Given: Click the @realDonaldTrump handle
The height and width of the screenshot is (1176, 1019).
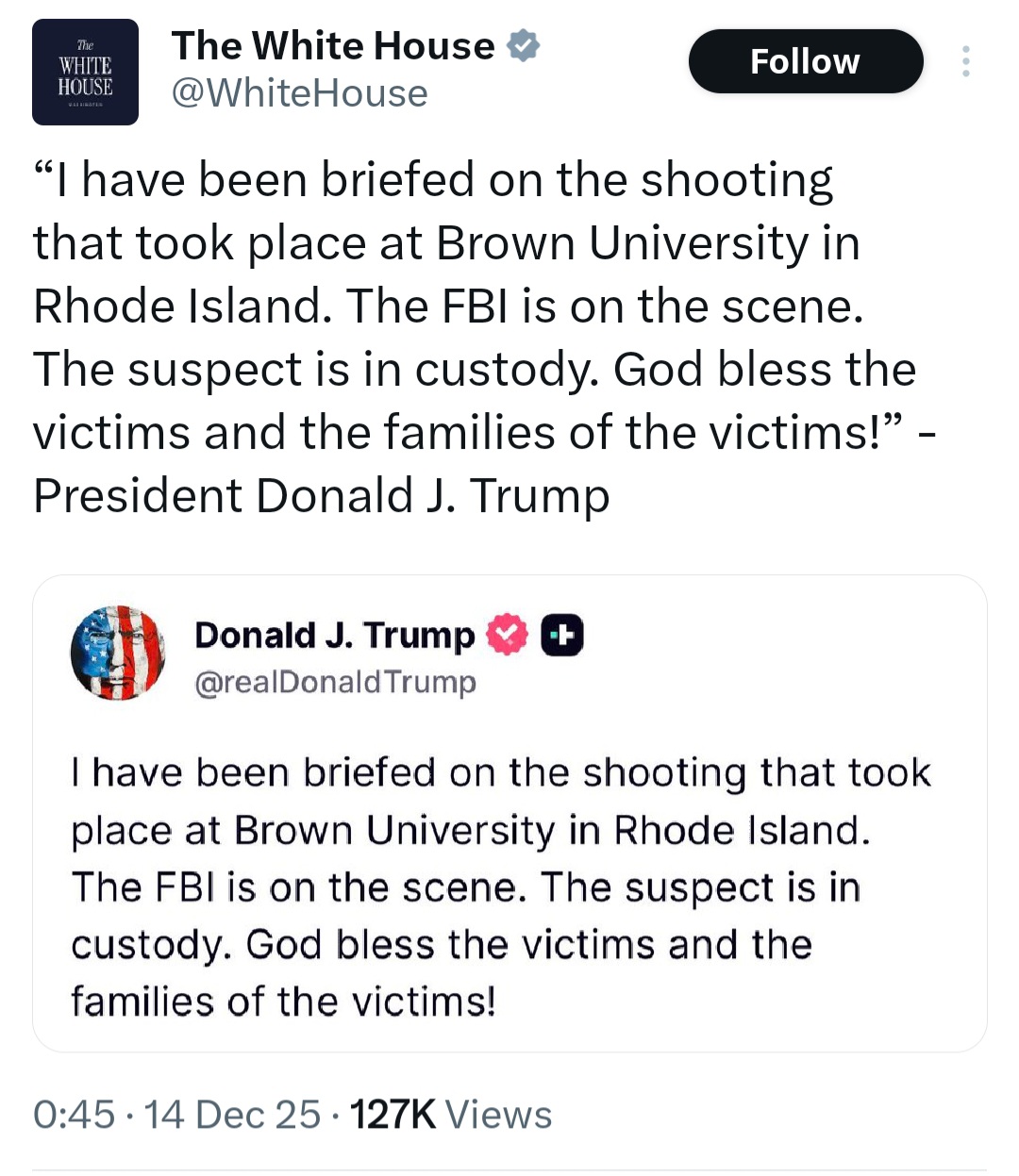Looking at the screenshot, I should coord(335,682).
